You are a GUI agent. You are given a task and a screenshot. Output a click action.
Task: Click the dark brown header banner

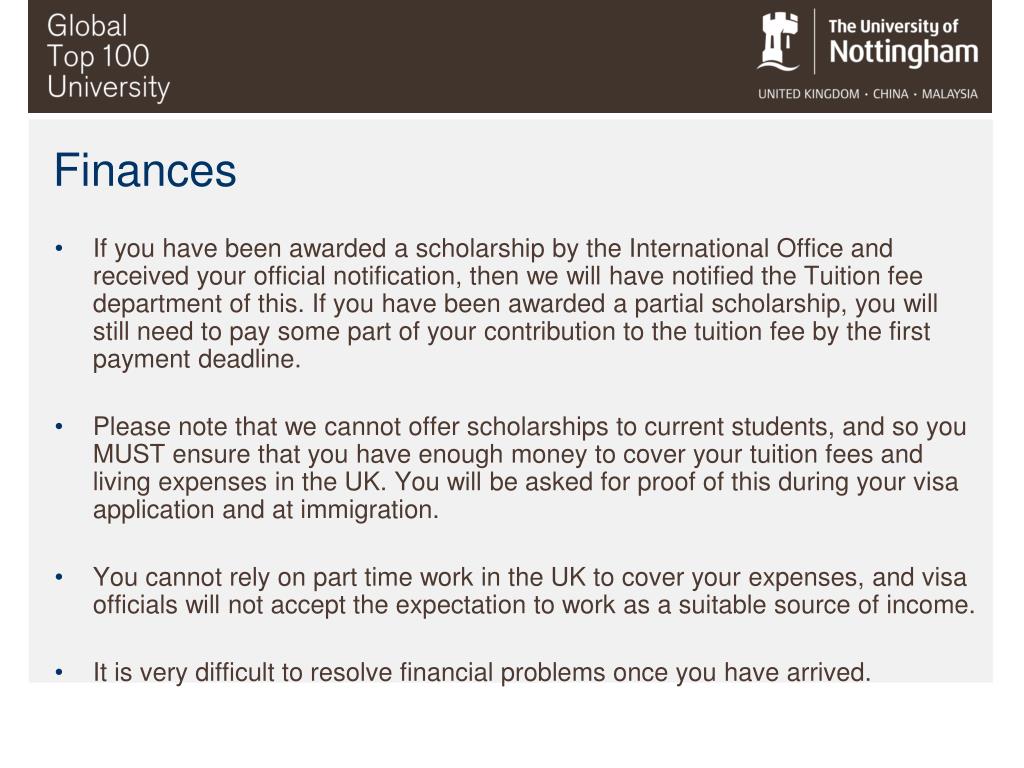(x=510, y=56)
